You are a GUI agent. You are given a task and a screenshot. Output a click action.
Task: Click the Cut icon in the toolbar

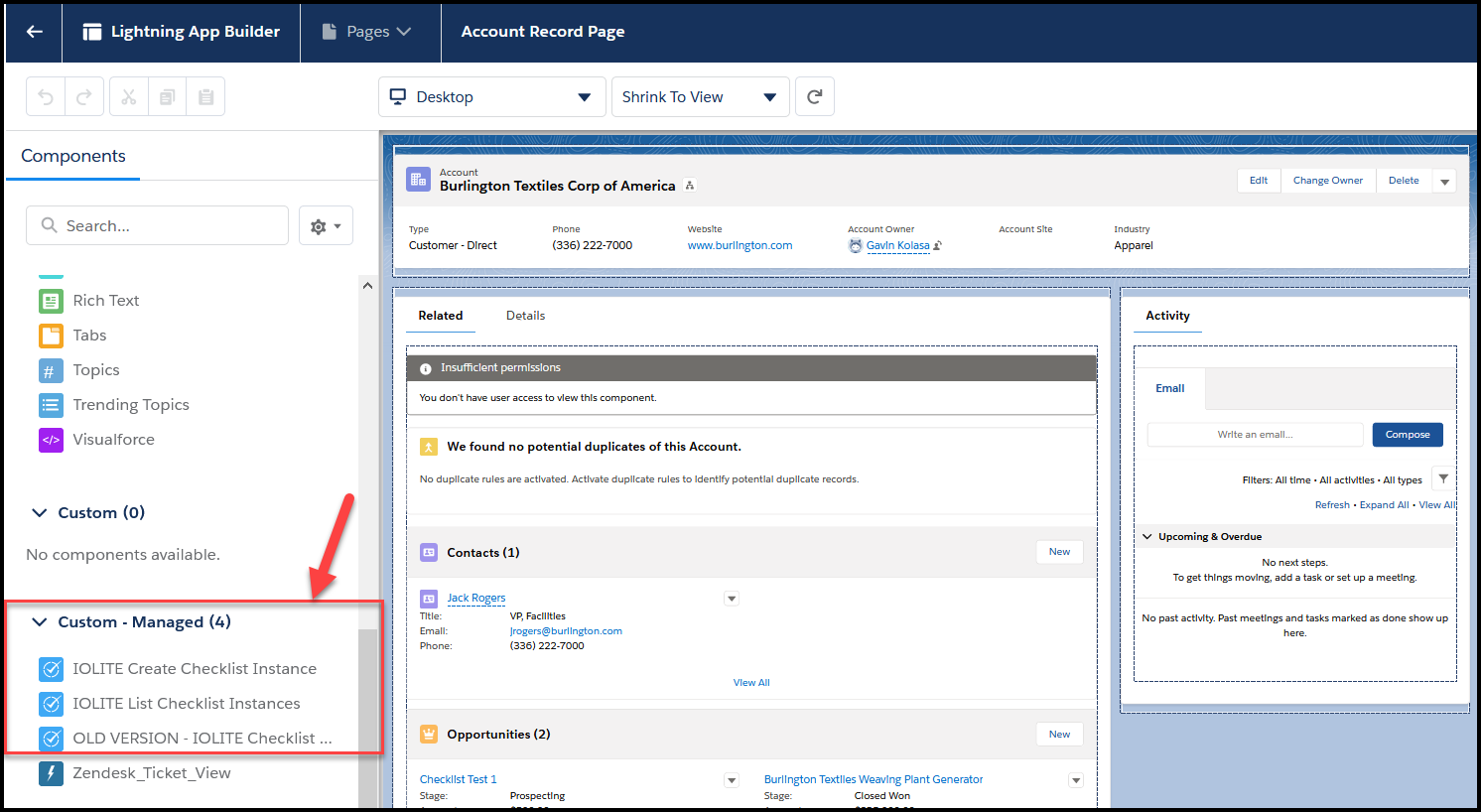127,95
